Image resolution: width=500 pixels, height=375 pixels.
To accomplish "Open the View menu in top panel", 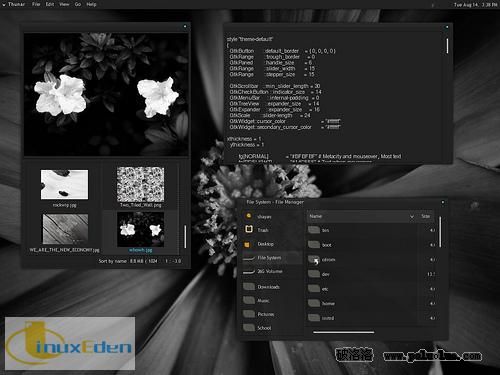I will point(64,4).
